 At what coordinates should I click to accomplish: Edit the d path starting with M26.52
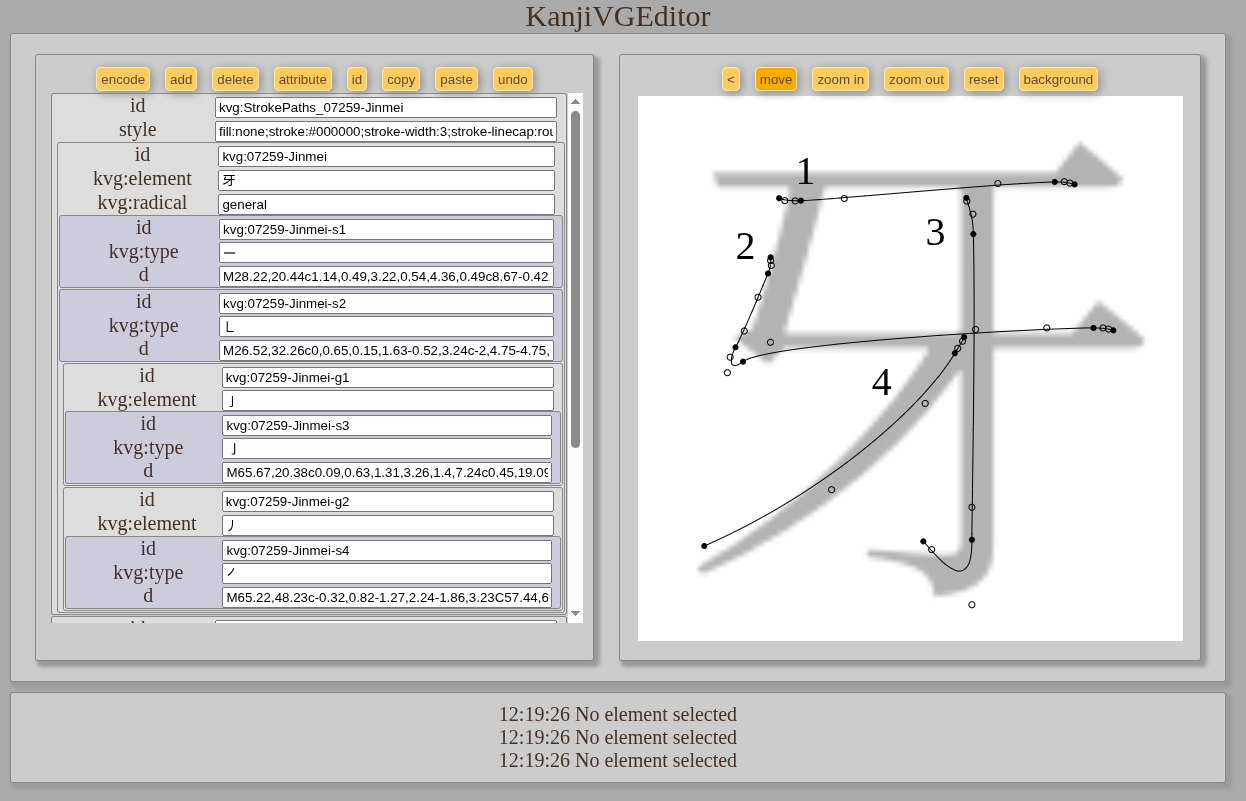[386, 350]
